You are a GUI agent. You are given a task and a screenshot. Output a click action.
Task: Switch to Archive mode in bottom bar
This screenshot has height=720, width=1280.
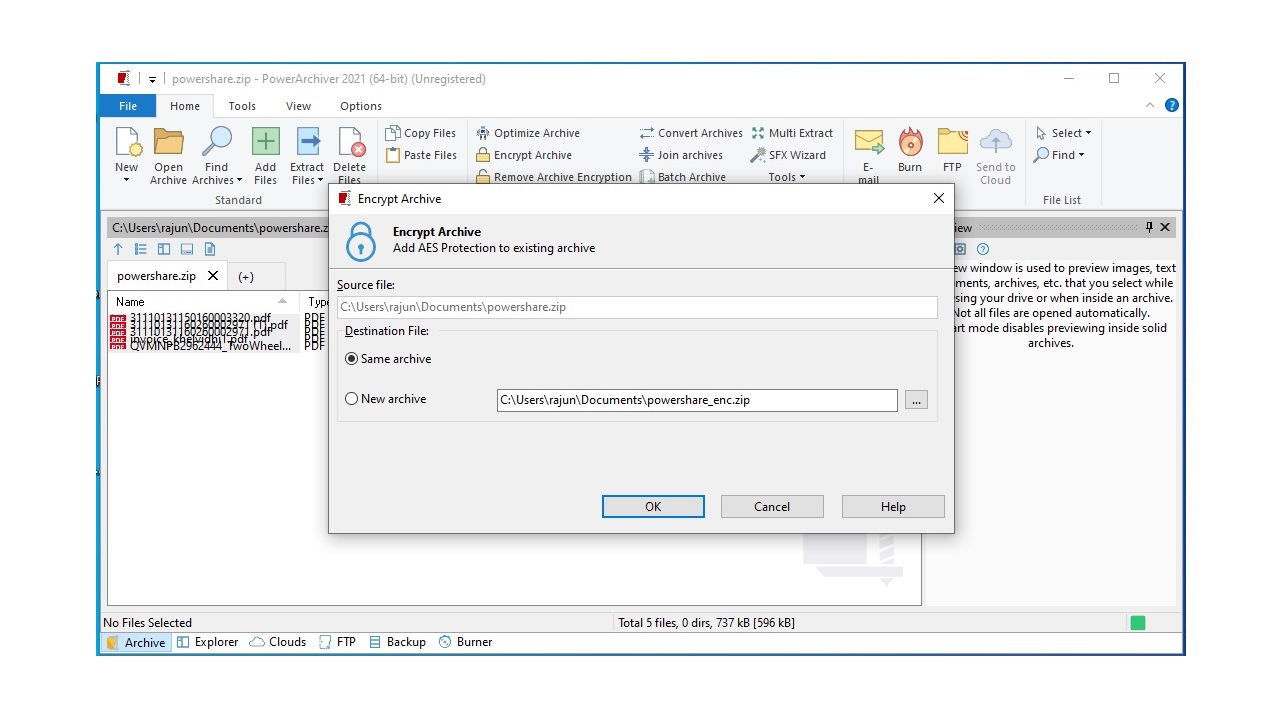point(135,643)
